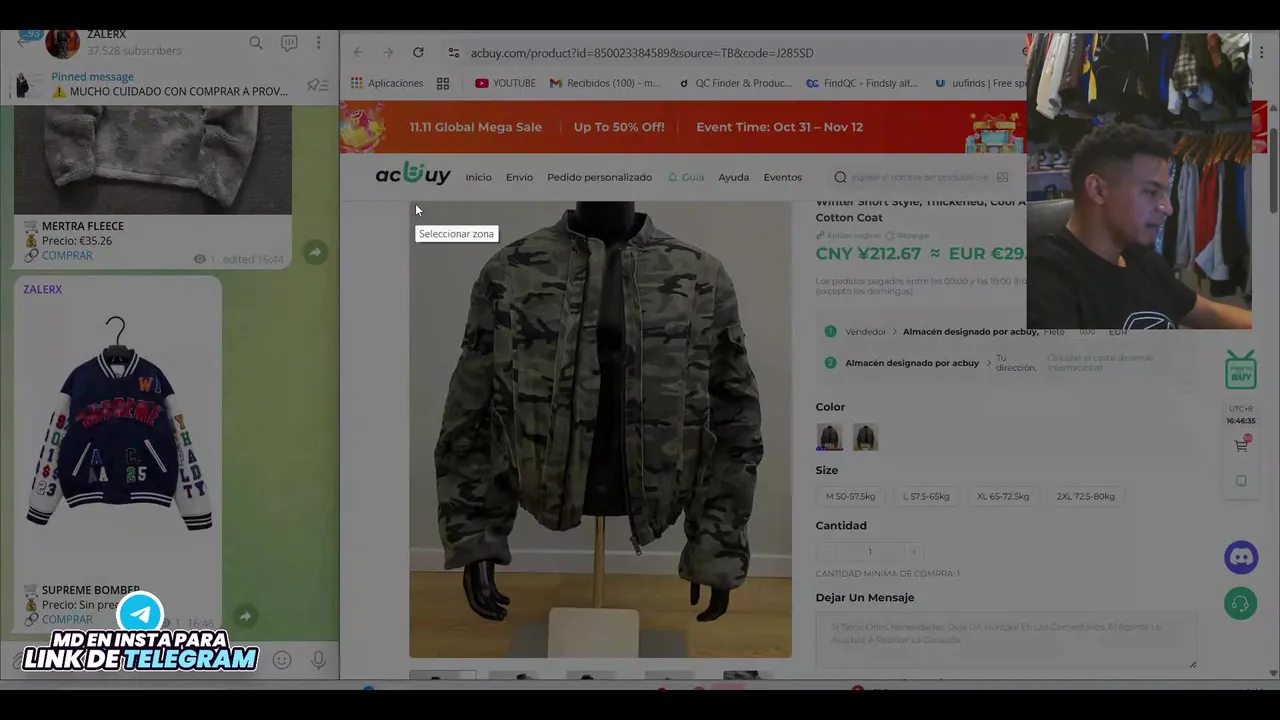The image size is (1280, 720).
Task: Forward the SUPREME BOMBER post
Action: [x=245, y=616]
